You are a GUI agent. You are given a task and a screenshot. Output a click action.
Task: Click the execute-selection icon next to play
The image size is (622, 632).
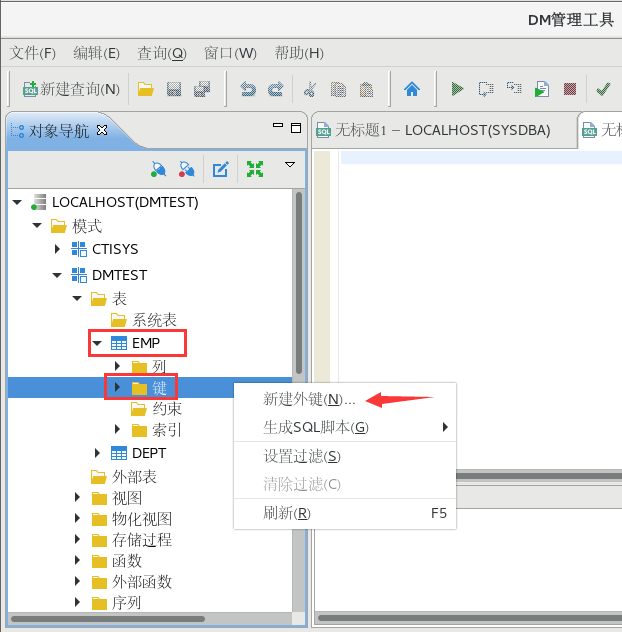[486, 89]
